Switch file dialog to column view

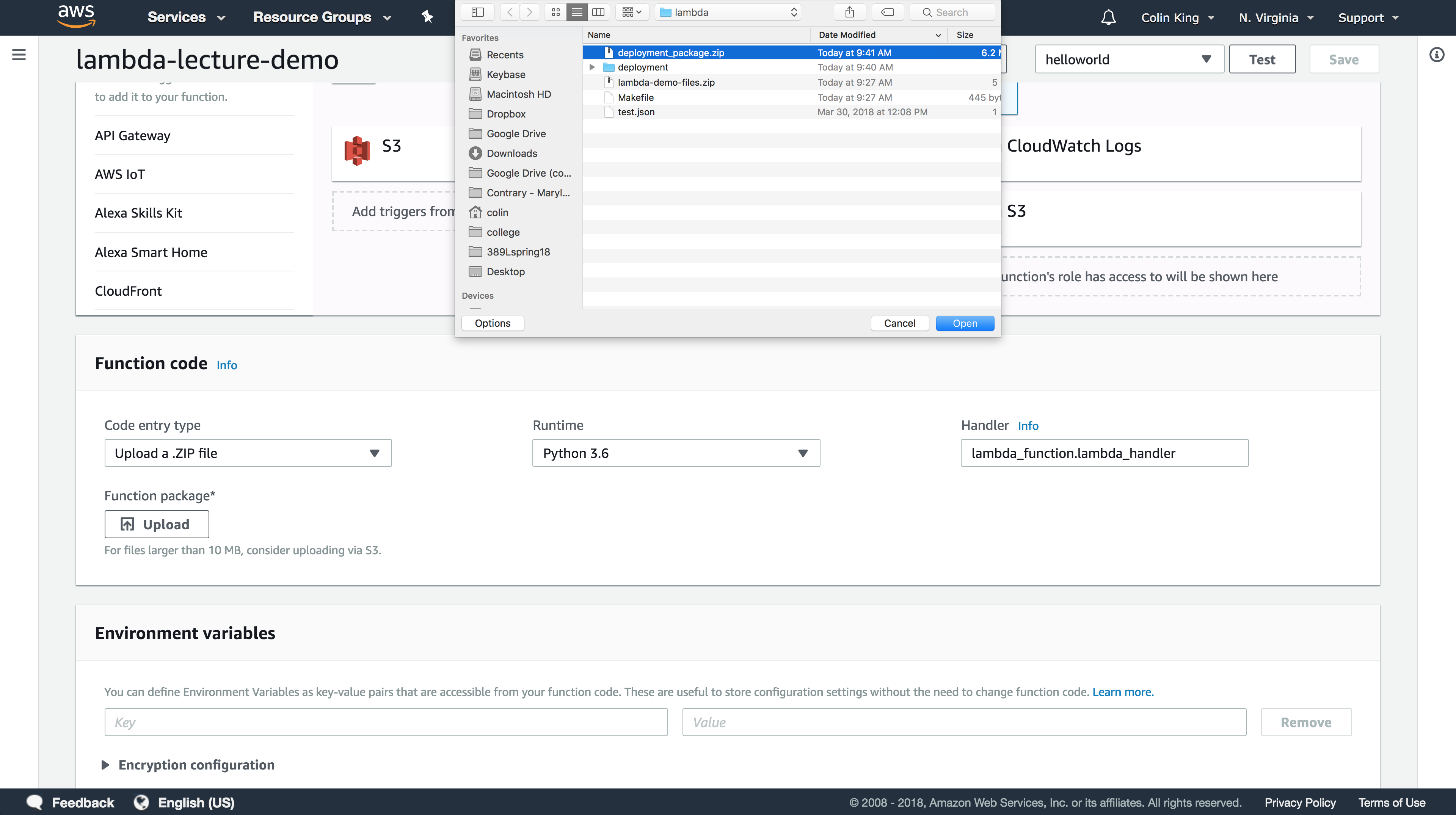598,13
